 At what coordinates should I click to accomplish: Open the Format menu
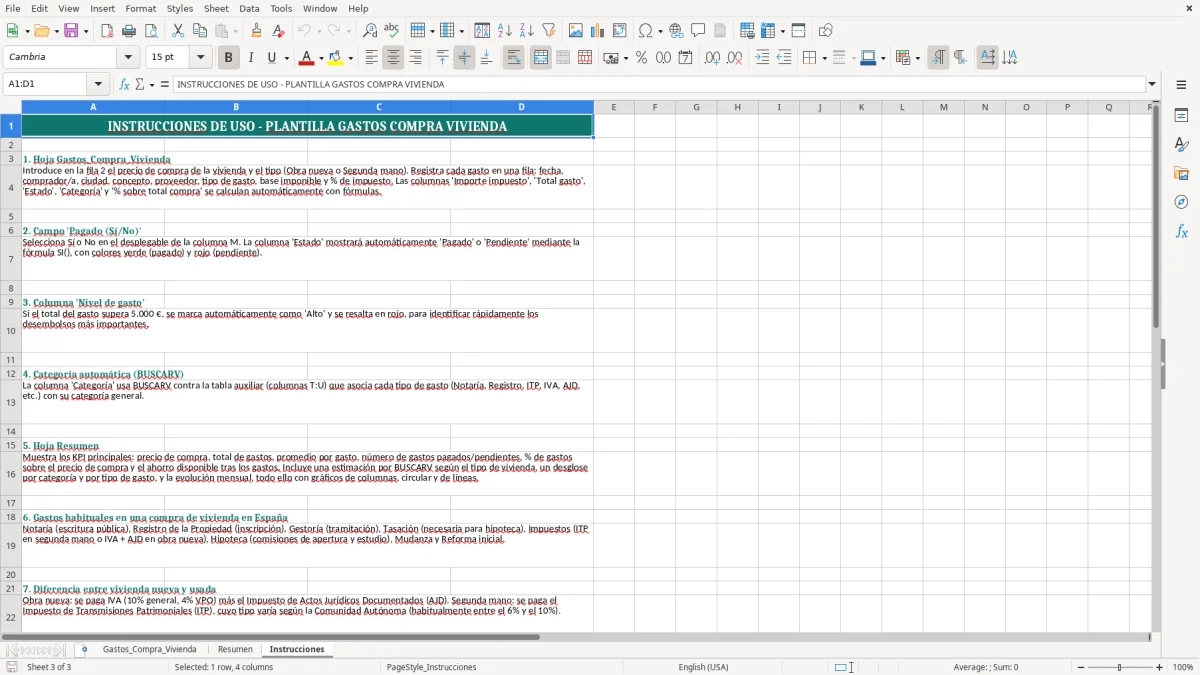(x=140, y=8)
